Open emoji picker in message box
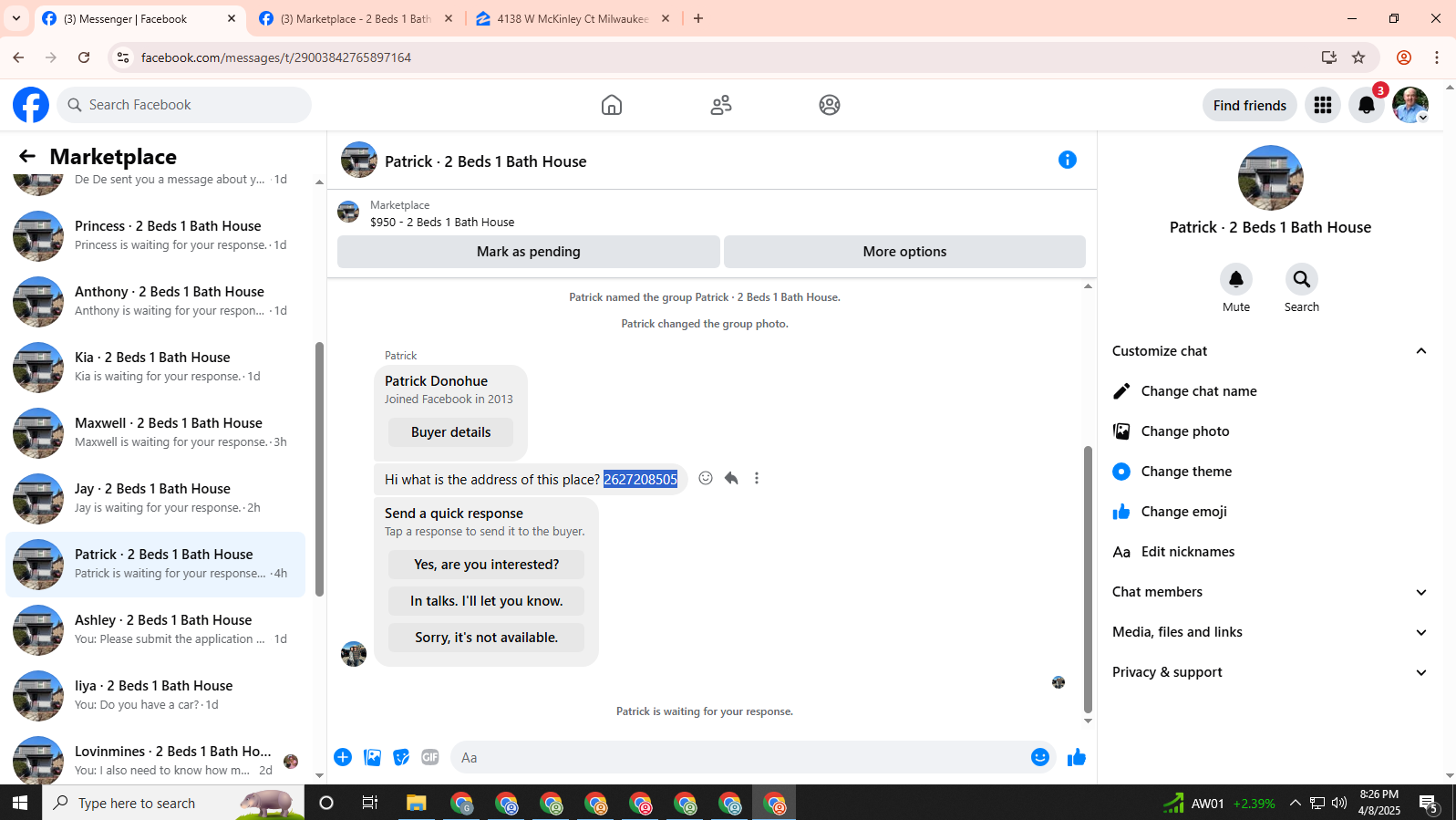The width and height of the screenshot is (1456, 820). coord(1040,757)
